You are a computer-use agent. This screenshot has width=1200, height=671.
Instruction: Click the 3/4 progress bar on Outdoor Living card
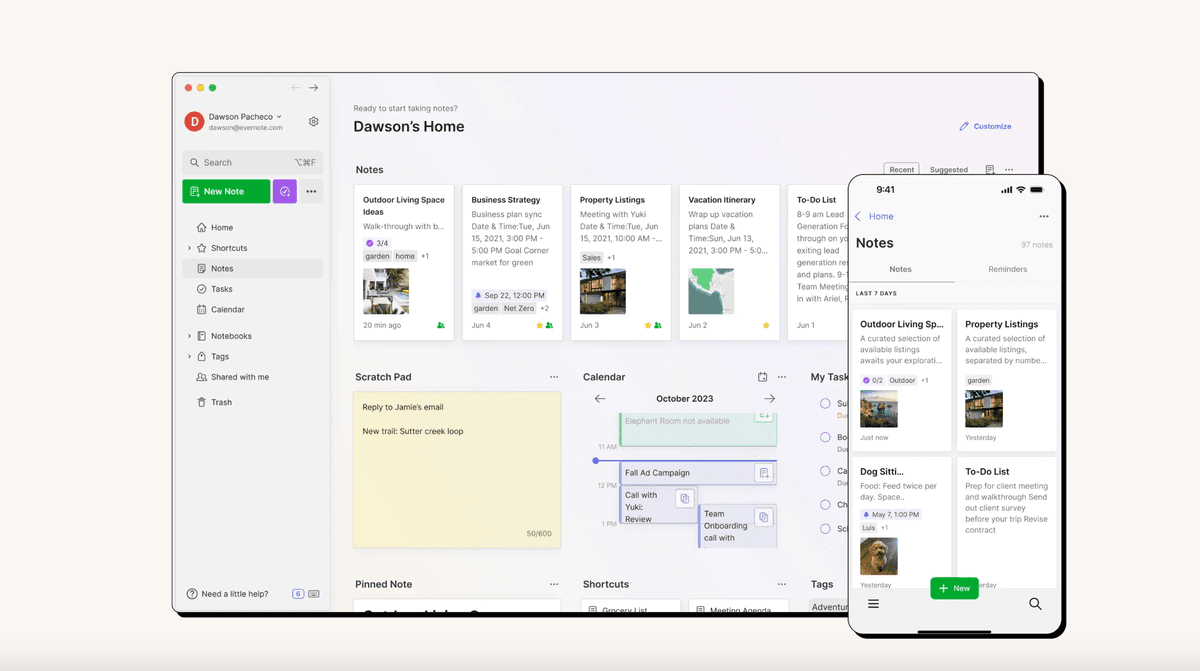378,241
